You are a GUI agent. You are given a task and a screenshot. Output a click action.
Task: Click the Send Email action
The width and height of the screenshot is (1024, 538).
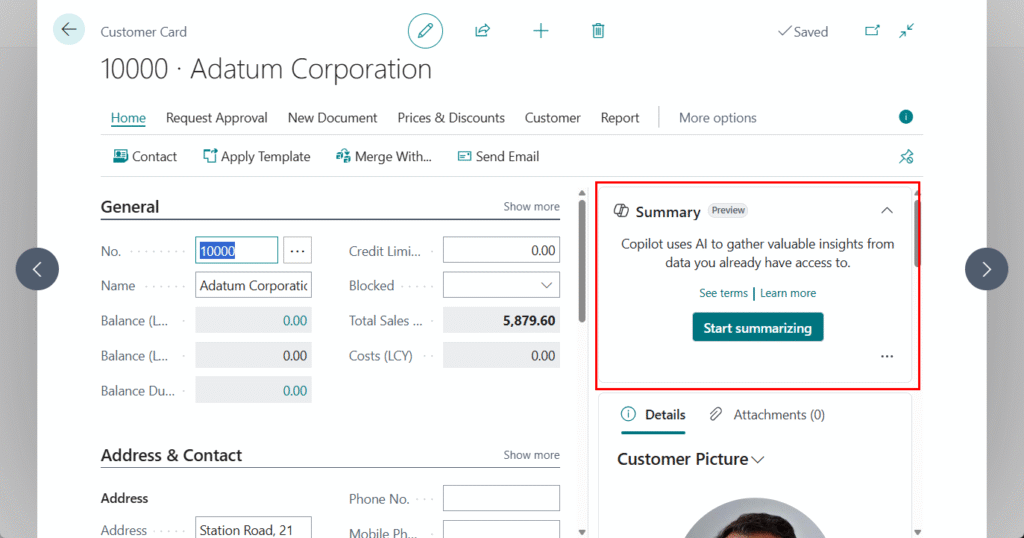point(498,157)
